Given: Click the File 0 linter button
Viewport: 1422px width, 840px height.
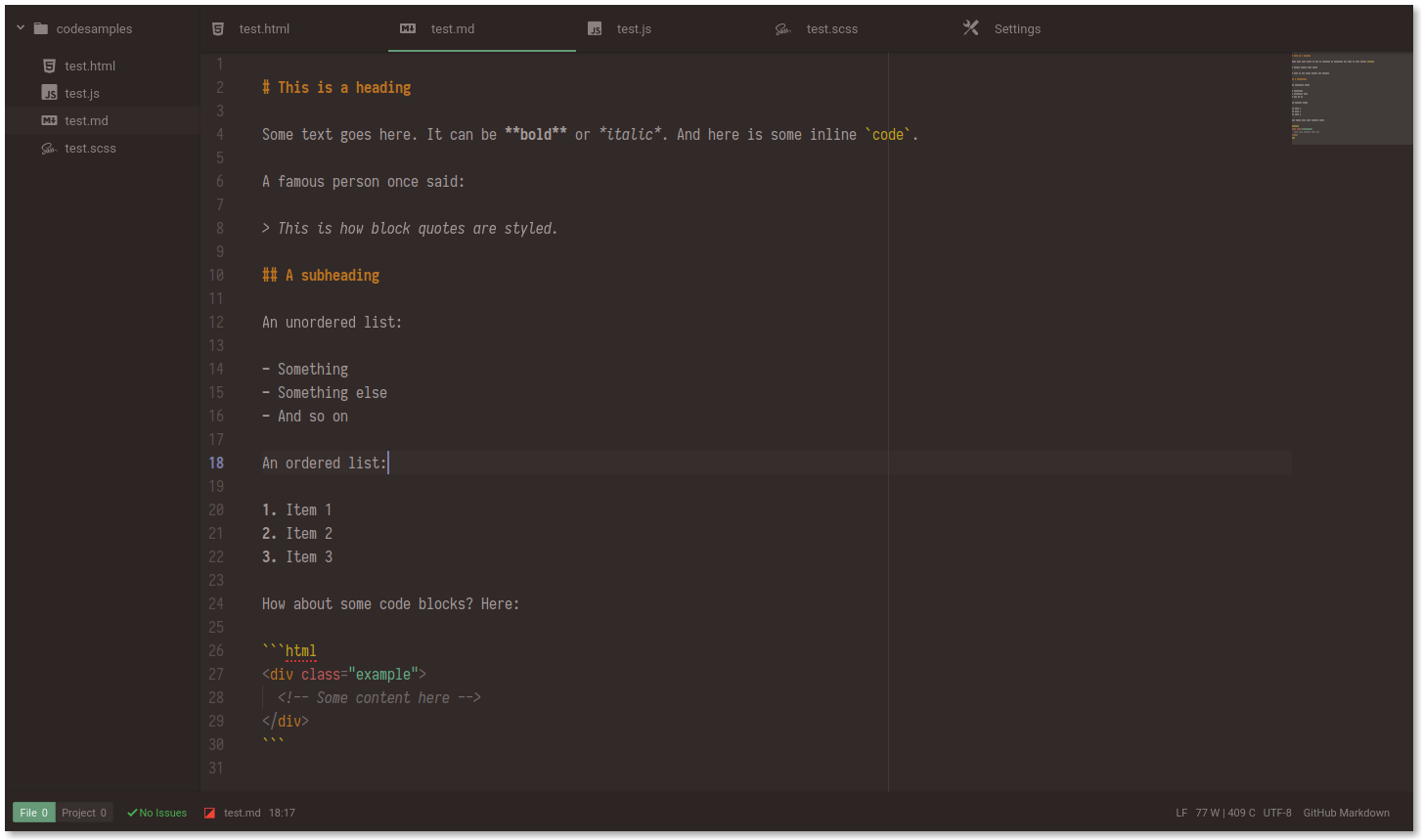Looking at the screenshot, I should 34,813.
